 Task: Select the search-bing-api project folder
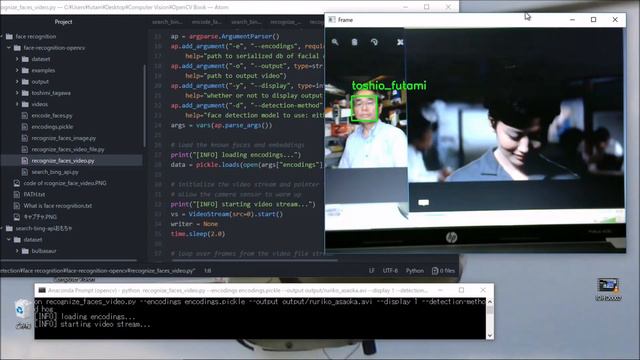(x=44, y=228)
